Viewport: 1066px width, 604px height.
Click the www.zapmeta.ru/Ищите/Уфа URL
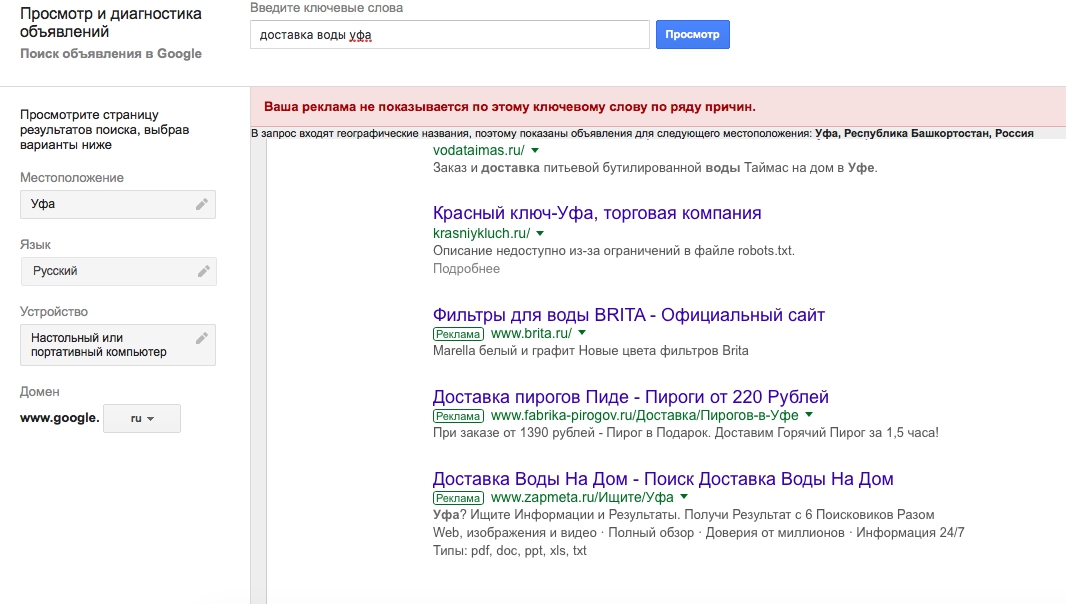click(x=582, y=497)
